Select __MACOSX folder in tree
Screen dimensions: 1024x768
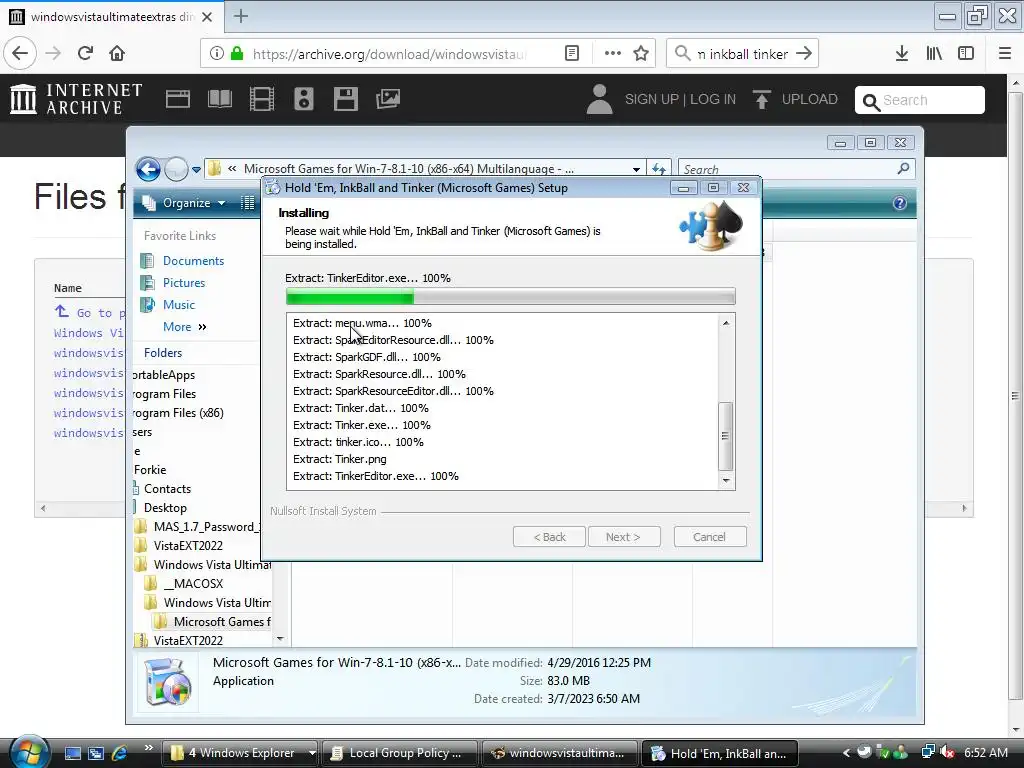pyautogui.click(x=193, y=584)
